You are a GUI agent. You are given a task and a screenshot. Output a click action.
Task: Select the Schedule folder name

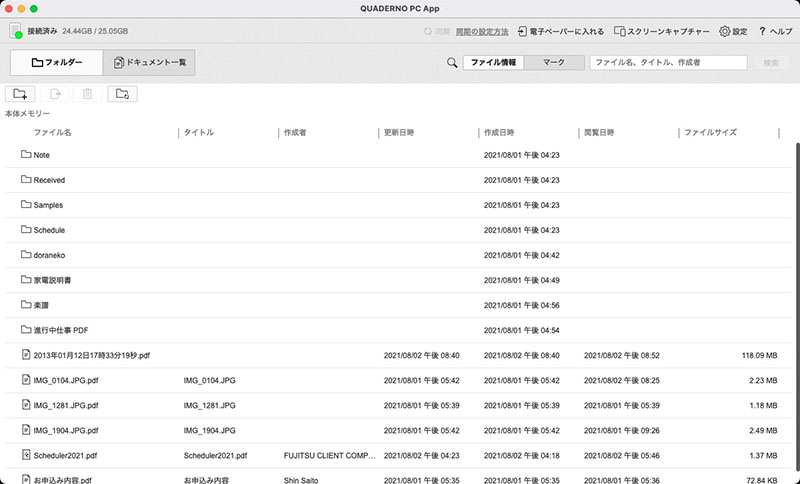click(49, 230)
